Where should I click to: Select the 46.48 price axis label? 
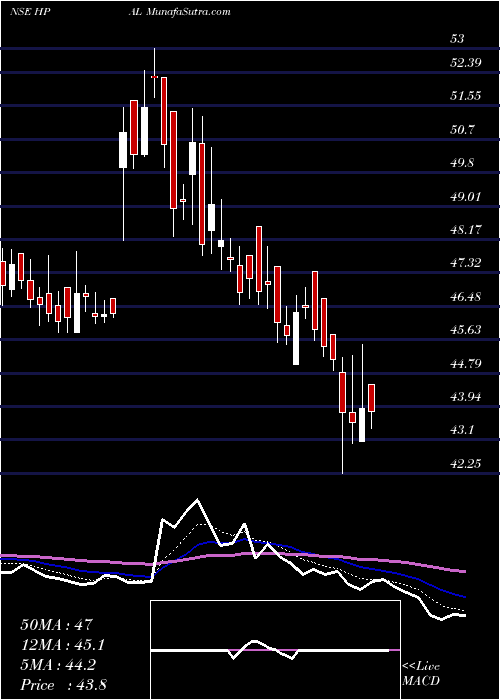pyautogui.click(x=465, y=296)
